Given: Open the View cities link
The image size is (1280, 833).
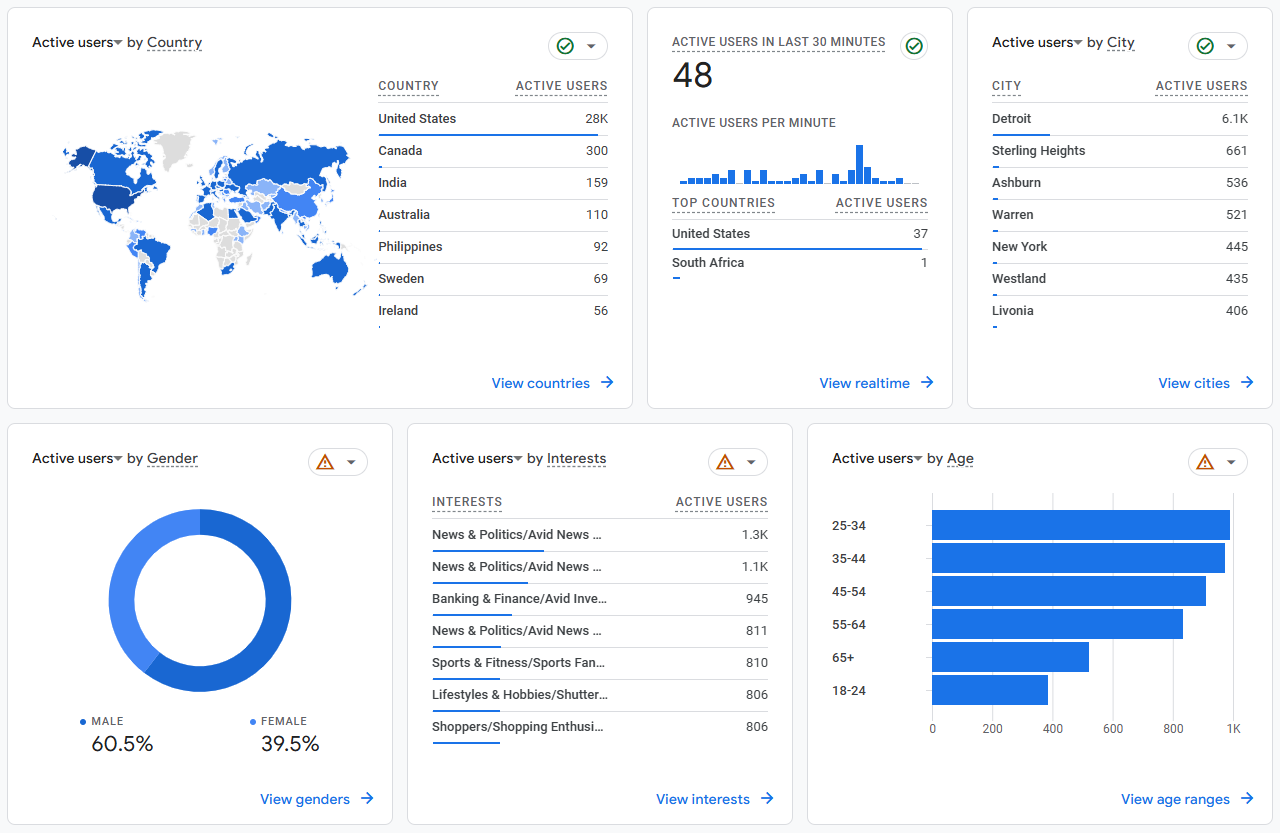Looking at the screenshot, I should coord(1193,383).
